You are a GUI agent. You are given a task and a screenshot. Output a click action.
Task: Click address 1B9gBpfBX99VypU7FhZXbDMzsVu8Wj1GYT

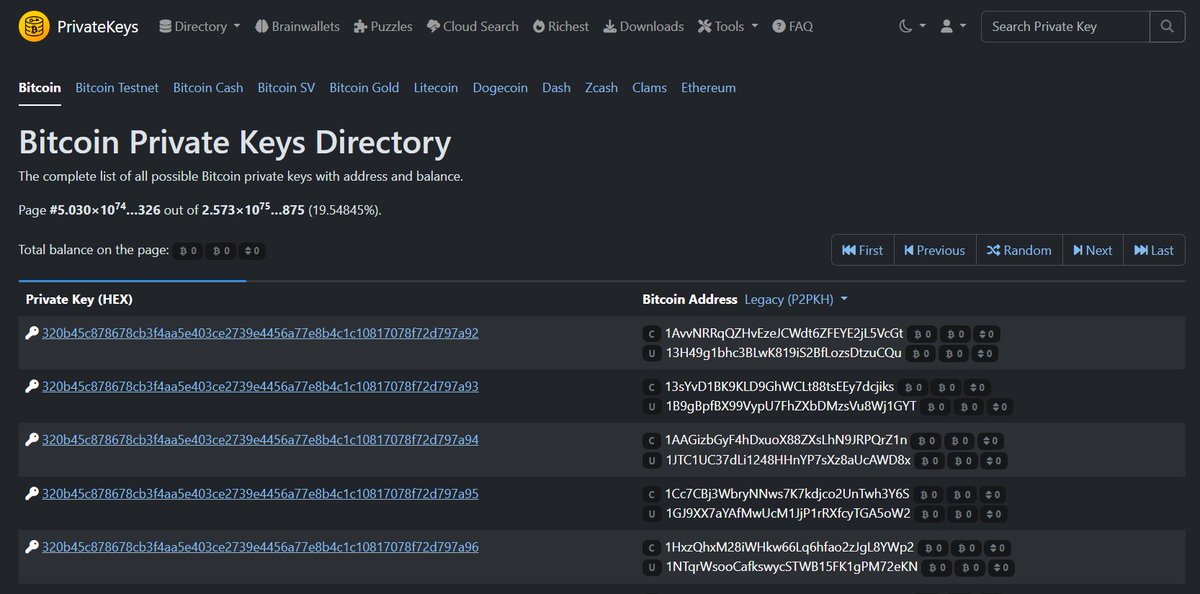[x=790, y=407]
